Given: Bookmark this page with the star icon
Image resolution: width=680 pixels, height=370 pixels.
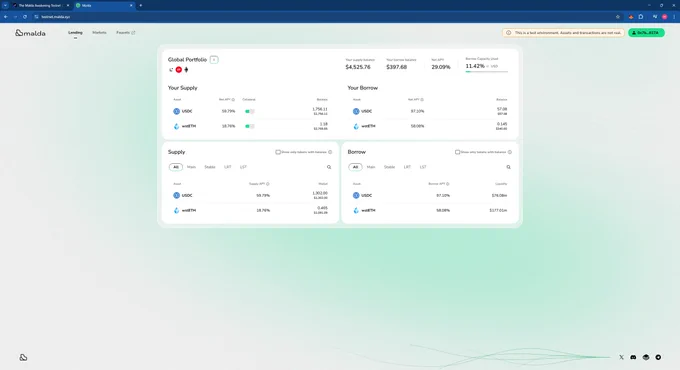Looking at the screenshot, I should [x=618, y=17].
